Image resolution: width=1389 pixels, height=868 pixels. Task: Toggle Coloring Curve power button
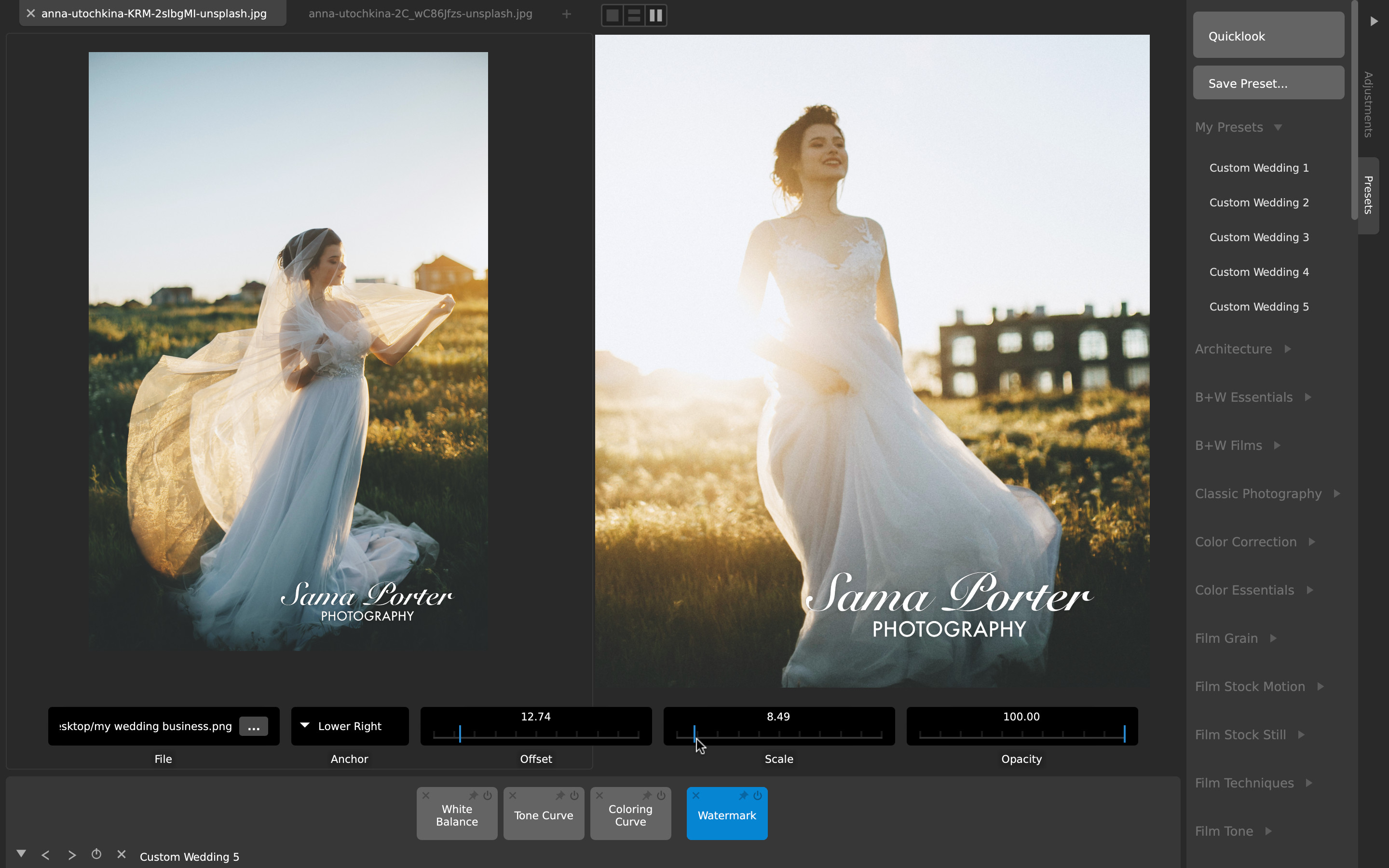point(661,796)
